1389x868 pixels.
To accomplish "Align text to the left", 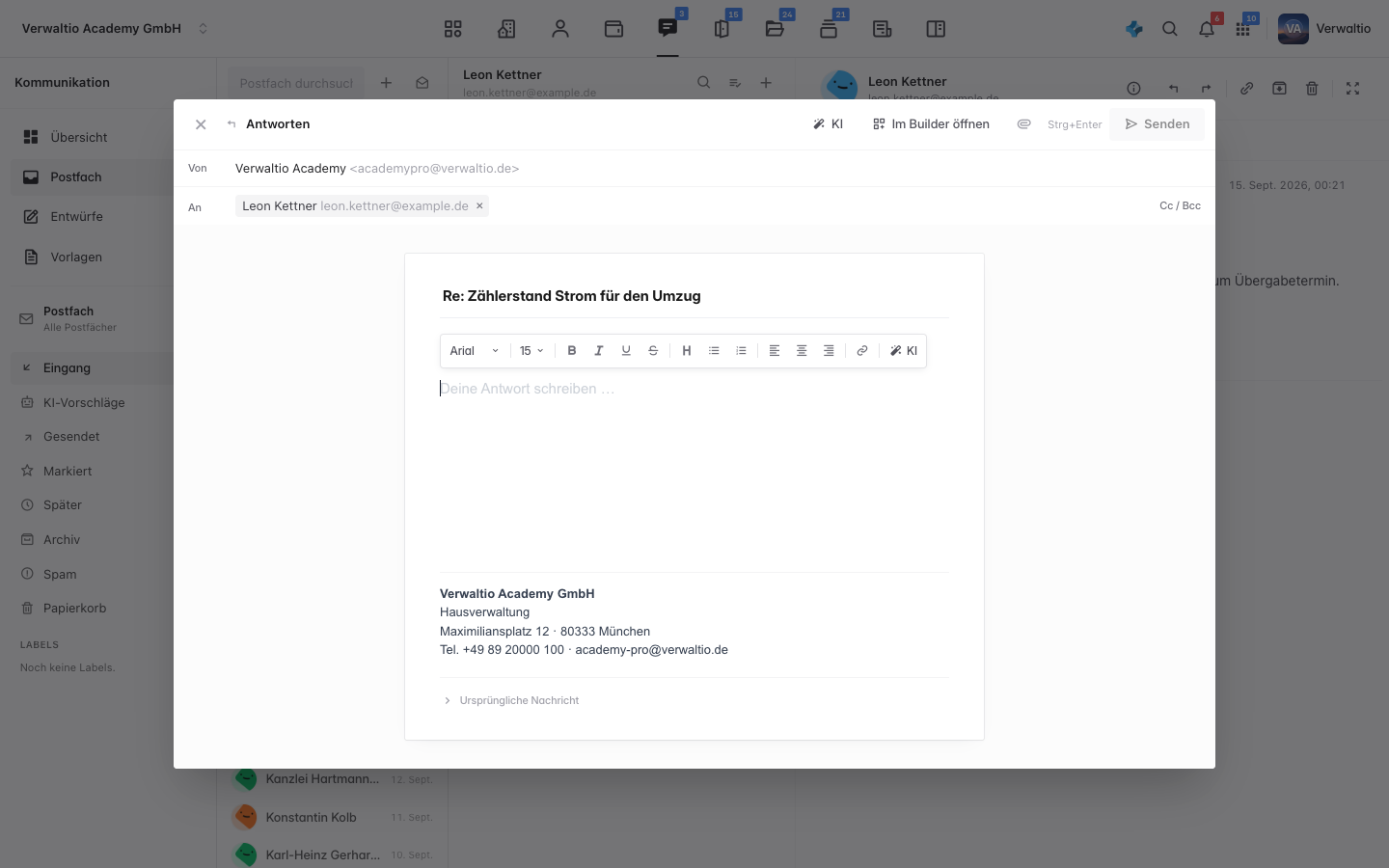I will pyautogui.click(x=775, y=351).
